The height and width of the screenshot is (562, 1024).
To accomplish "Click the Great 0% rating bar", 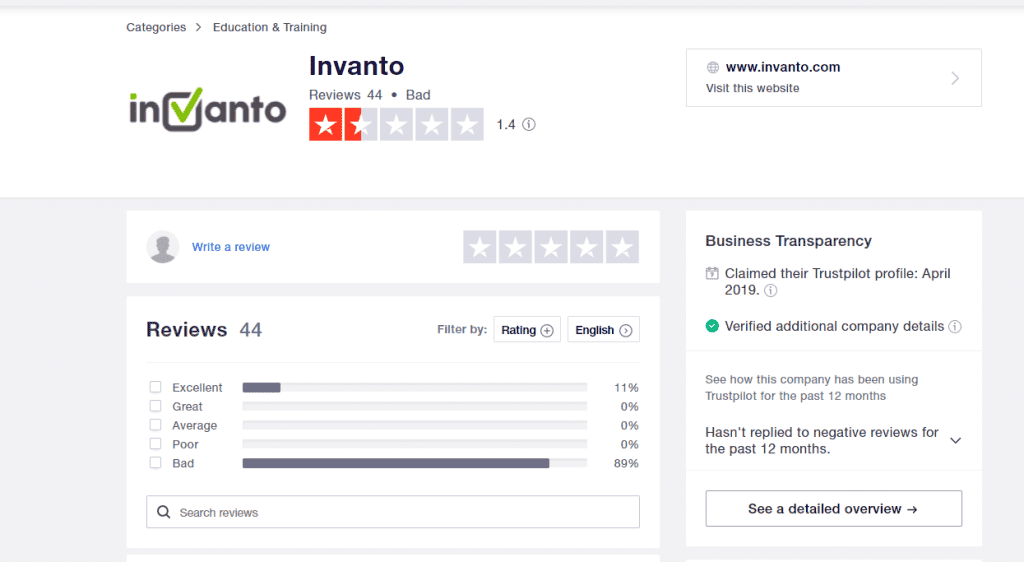I will tap(415, 407).
